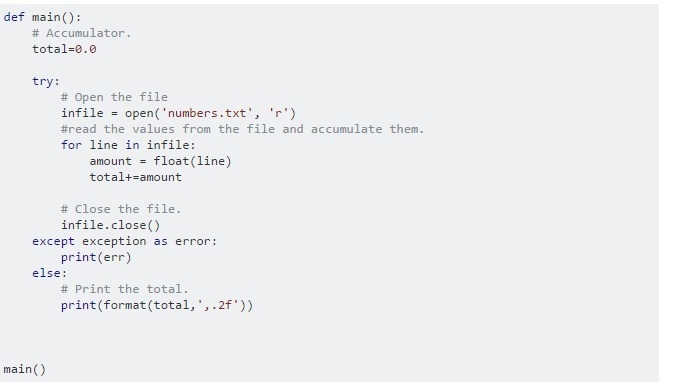
Task: Click the '# Open the file' comment
Action: [114, 97]
